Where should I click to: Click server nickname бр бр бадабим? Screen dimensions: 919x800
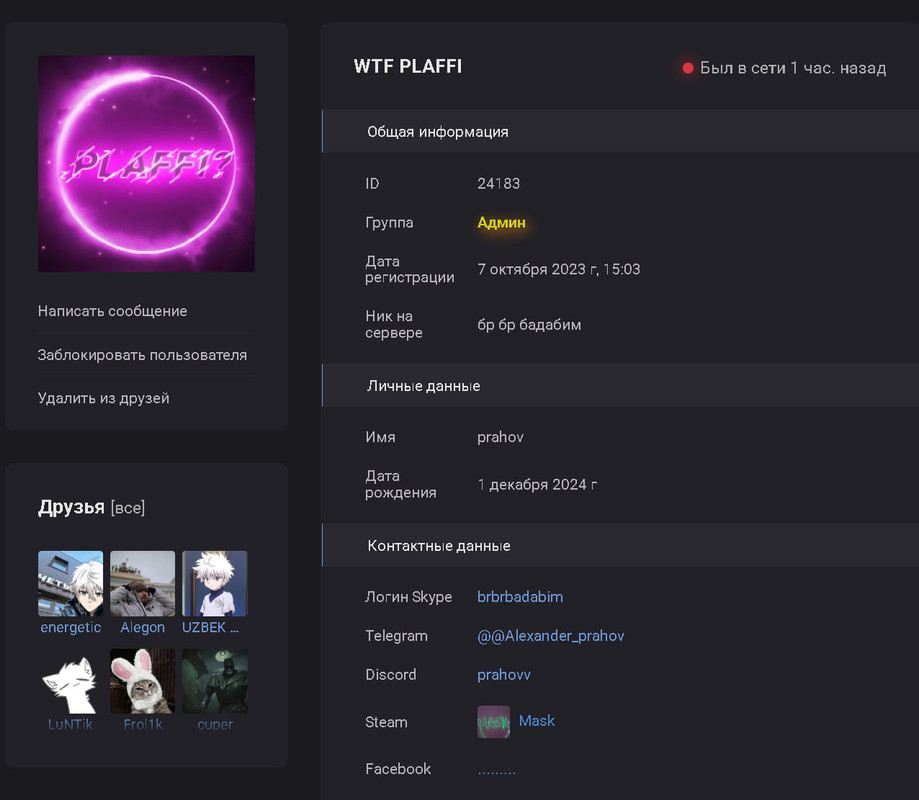529,325
